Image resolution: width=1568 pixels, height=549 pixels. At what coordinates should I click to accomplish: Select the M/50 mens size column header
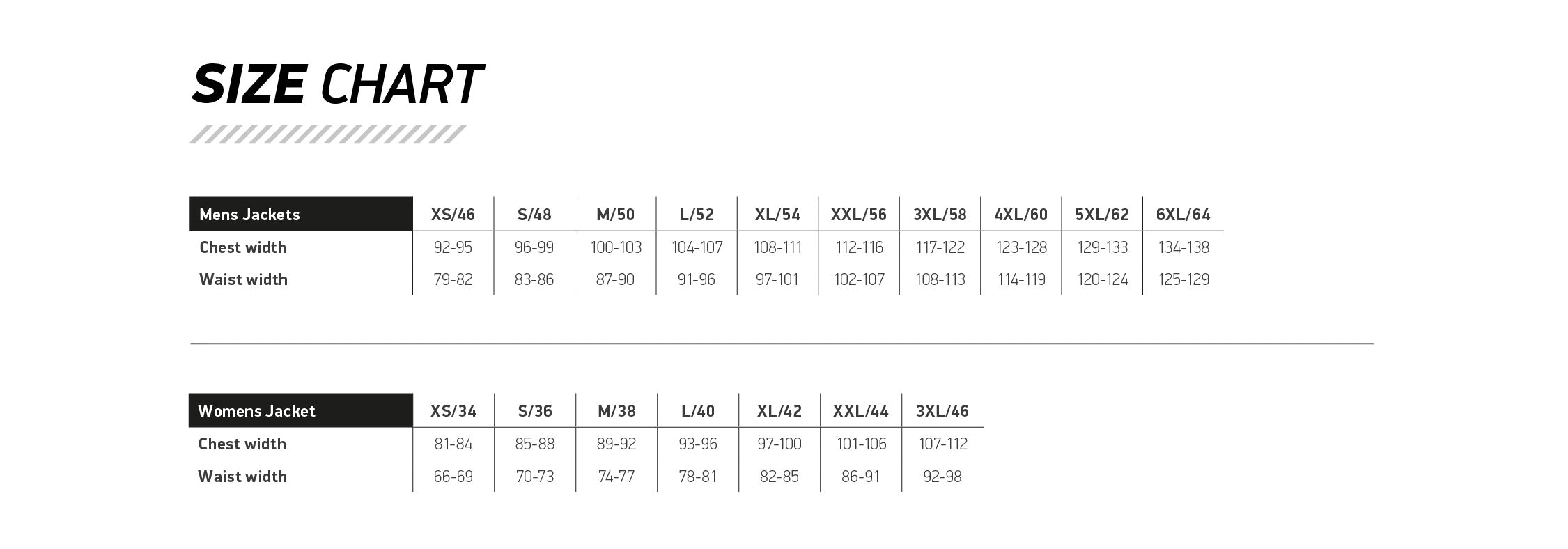tap(615, 215)
